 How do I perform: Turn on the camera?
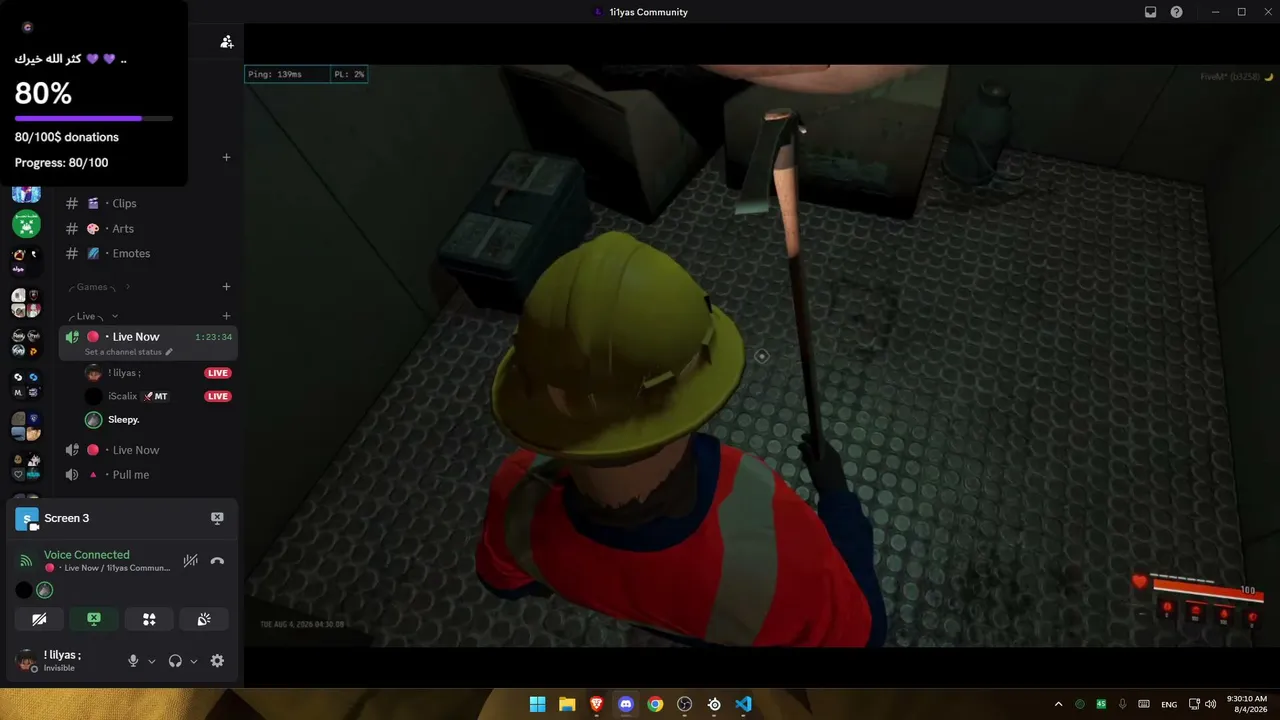(x=39, y=619)
